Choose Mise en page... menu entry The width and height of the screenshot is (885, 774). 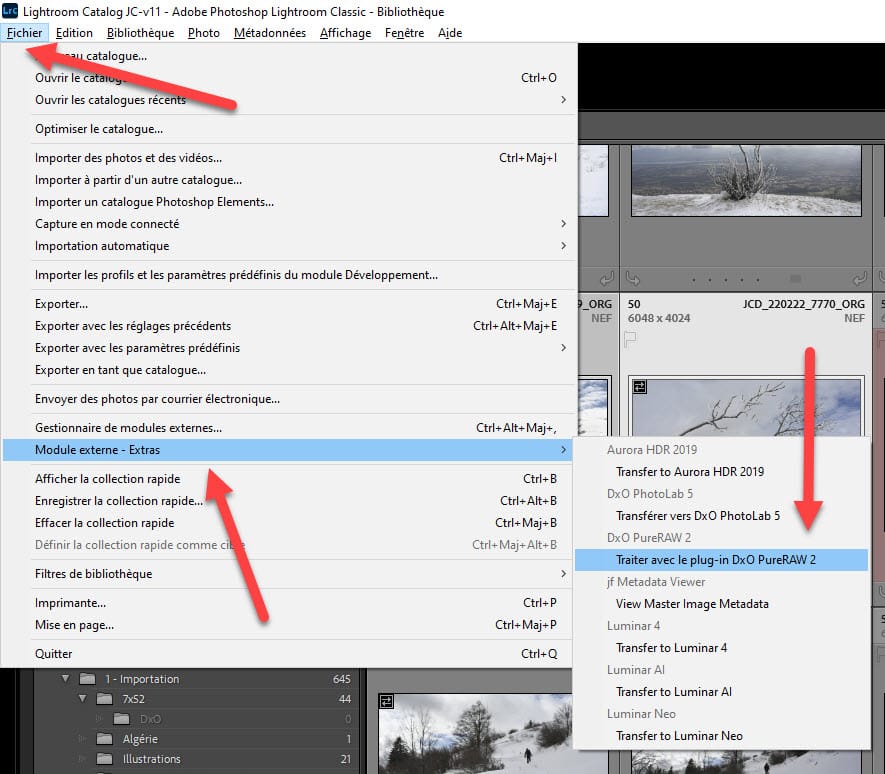(290, 625)
